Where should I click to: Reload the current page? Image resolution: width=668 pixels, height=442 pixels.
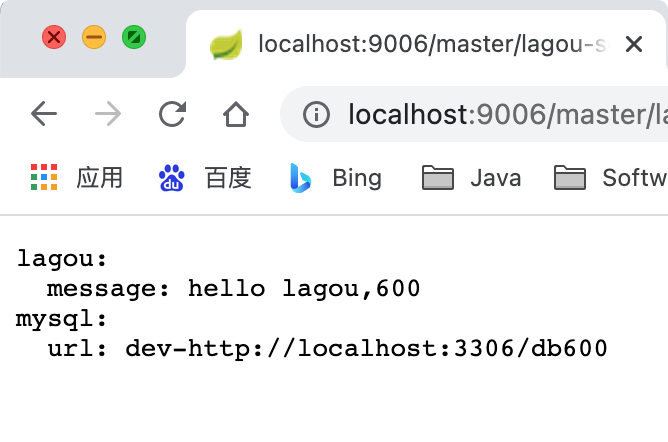(x=172, y=114)
